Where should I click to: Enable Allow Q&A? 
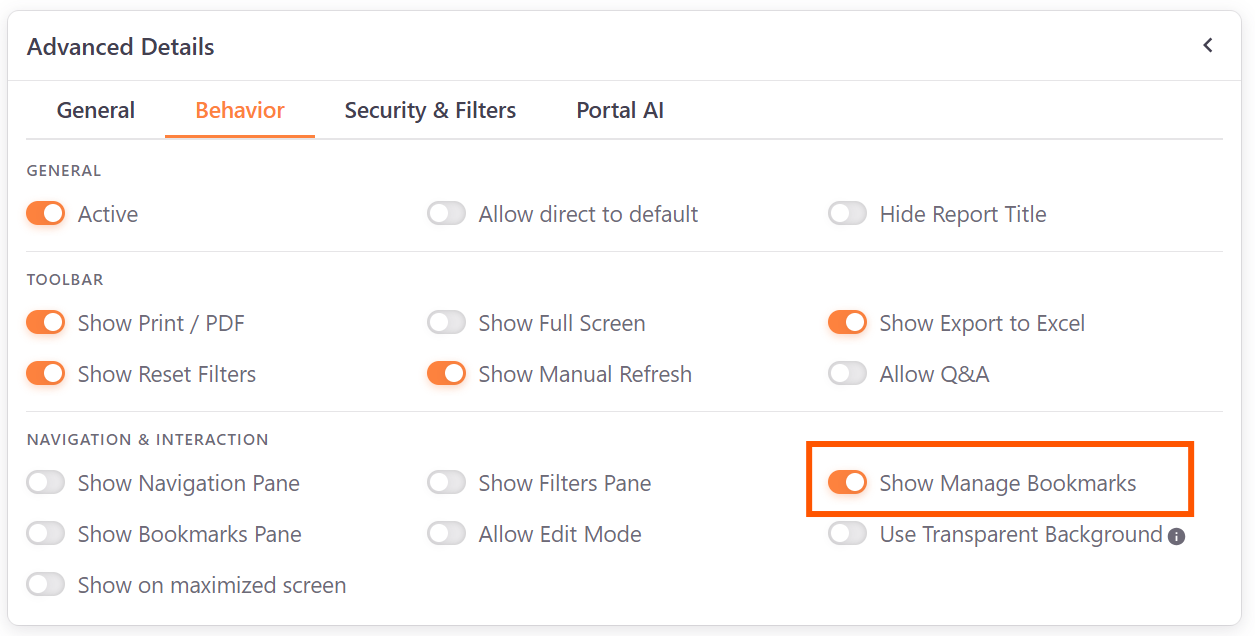(847, 373)
